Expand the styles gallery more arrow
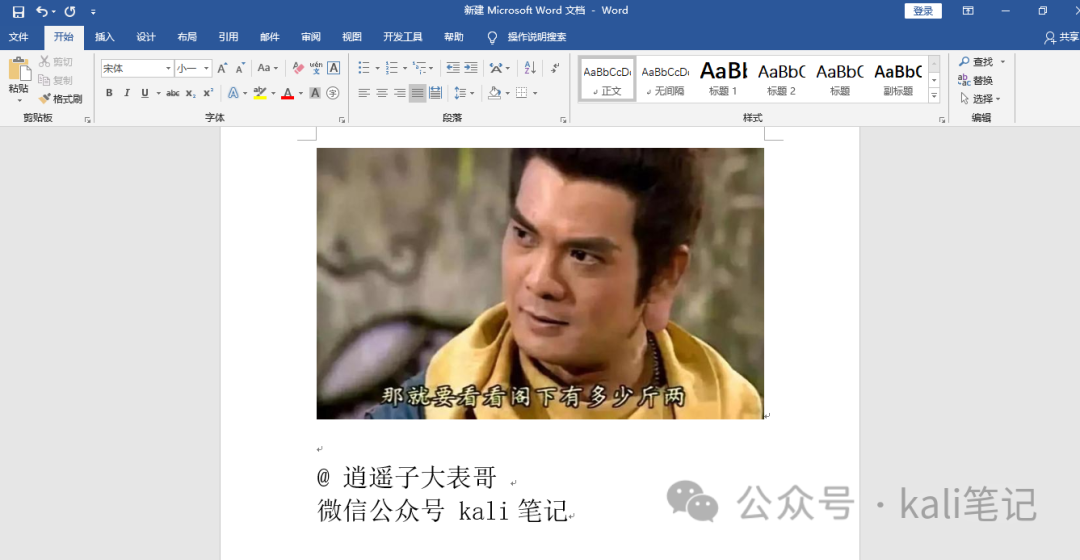 pyautogui.click(x=934, y=96)
